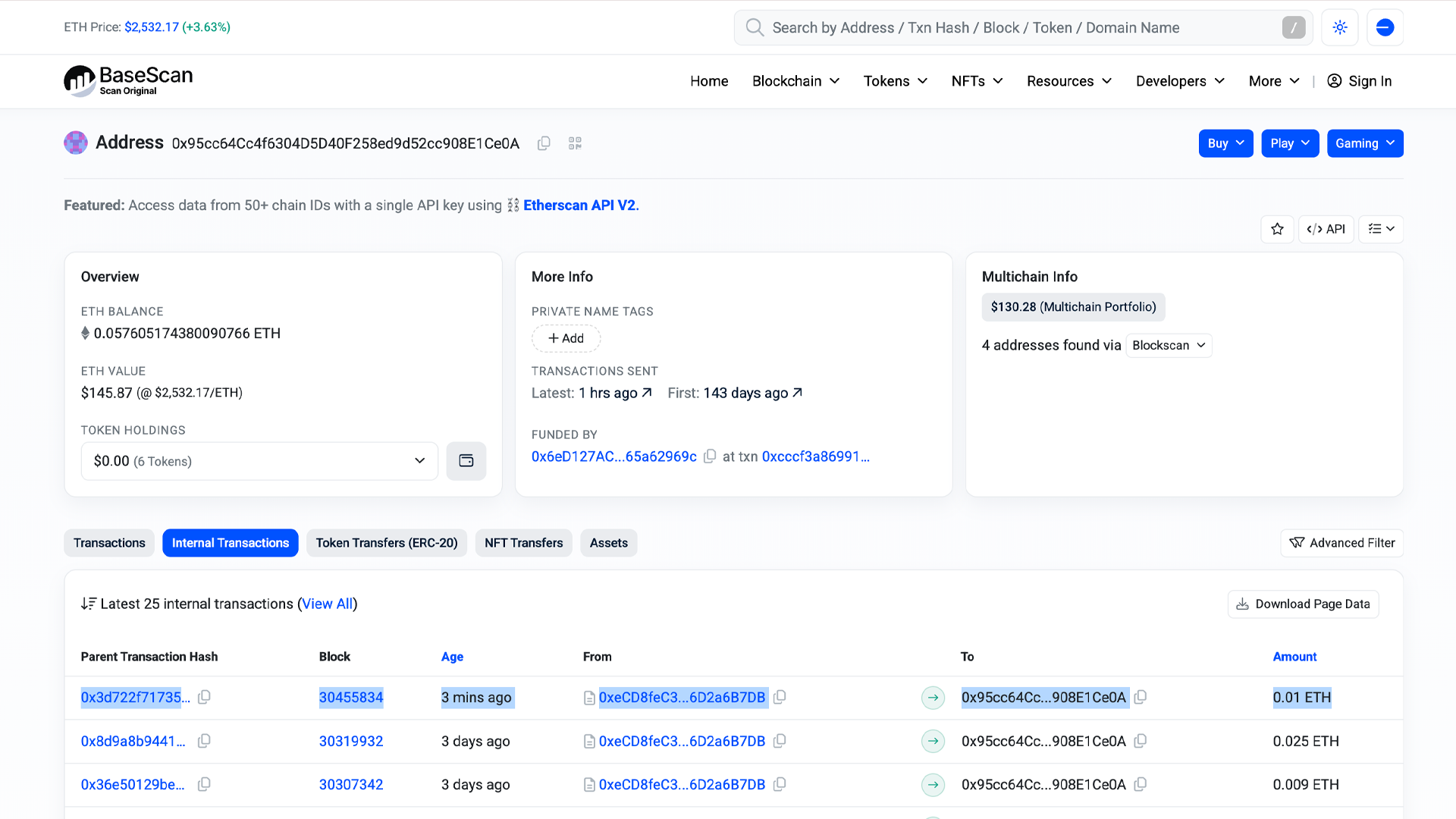Expand the Blockchain menu
1456x819 pixels.
pyautogui.click(x=795, y=81)
